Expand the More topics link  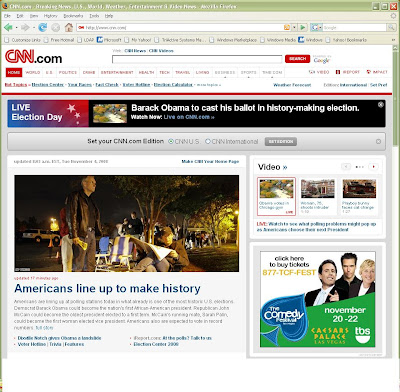209,85
